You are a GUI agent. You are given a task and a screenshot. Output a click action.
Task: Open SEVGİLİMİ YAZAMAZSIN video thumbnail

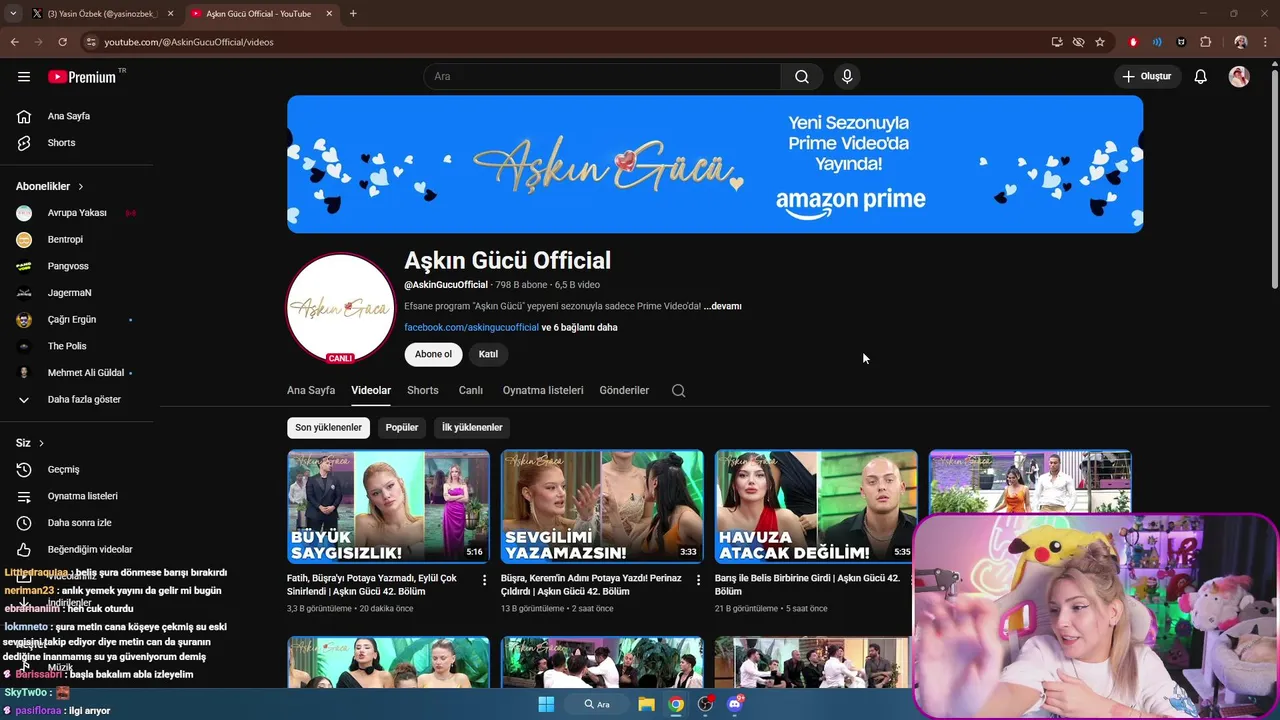(602, 507)
